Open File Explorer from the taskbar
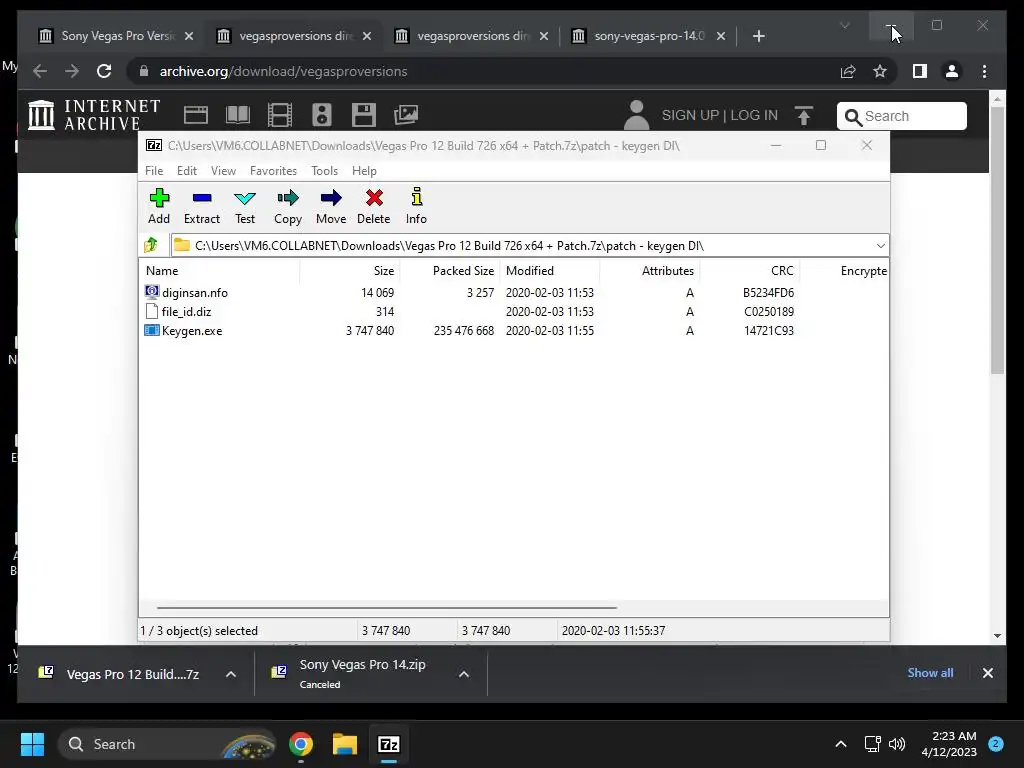Viewport: 1024px width, 768px height. click(345, 744)
